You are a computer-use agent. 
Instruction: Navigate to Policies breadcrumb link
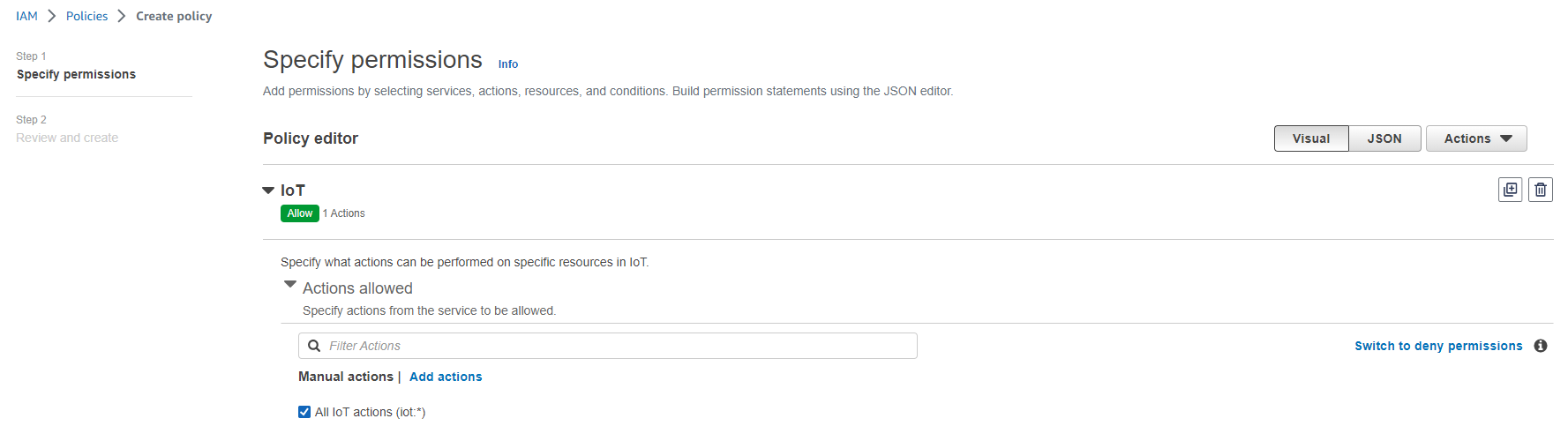tap(86, 16)
